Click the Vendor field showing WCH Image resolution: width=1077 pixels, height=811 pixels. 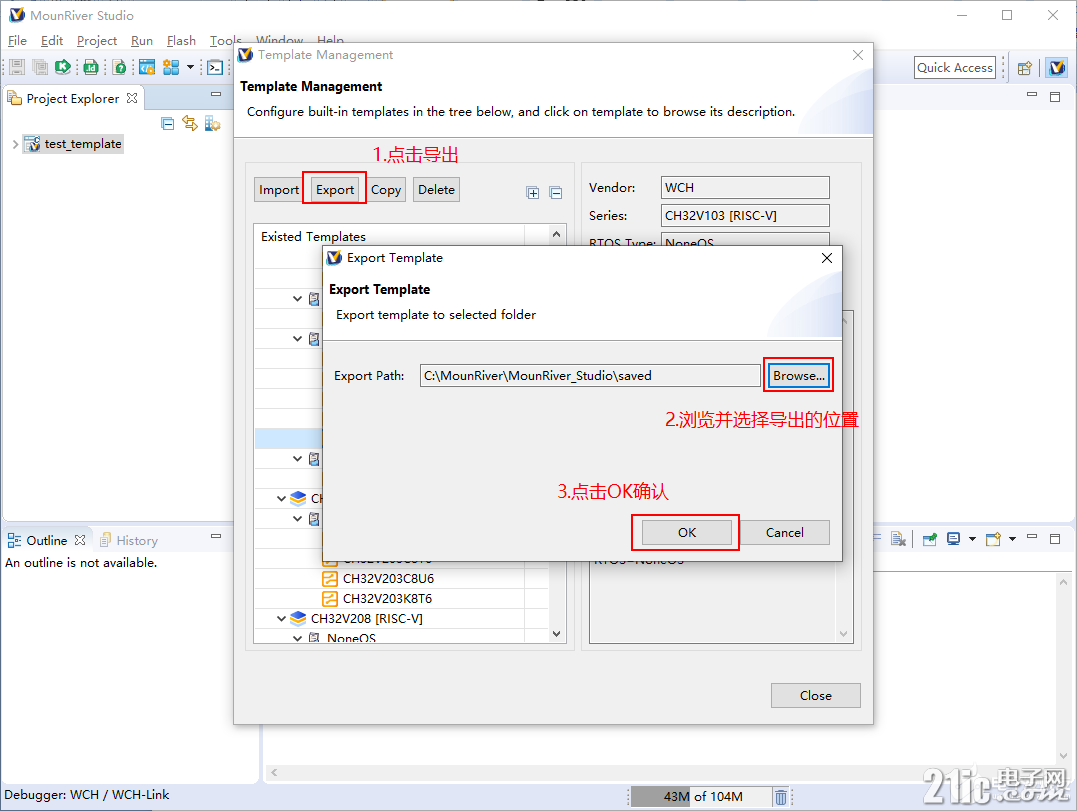pos(745,187)
